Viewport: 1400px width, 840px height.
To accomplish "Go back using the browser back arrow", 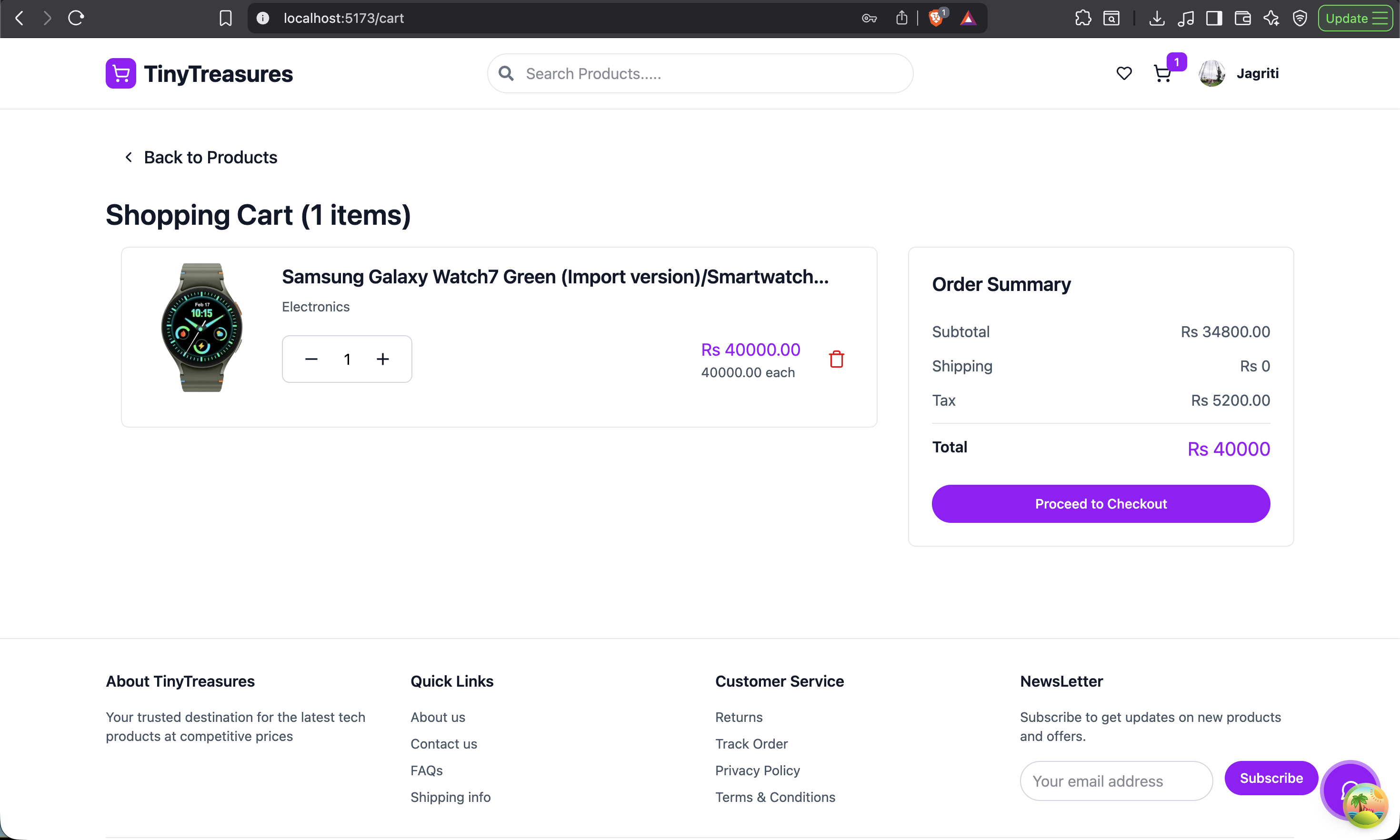I will (x=19, y=18).
